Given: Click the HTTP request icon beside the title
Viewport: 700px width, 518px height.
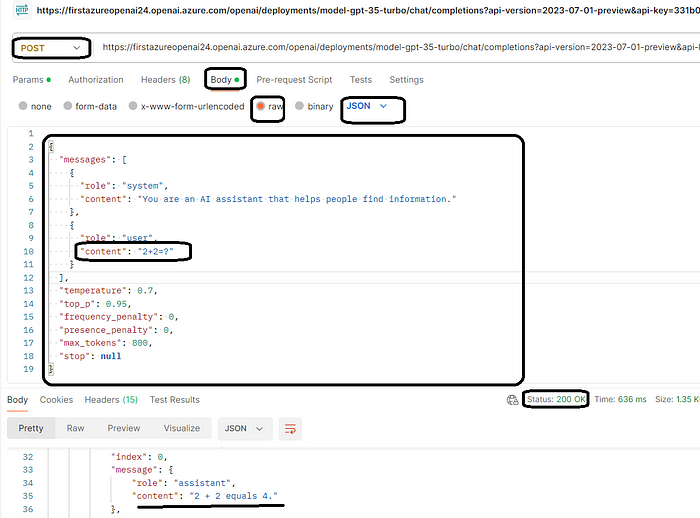Looking at the screenshot, I should (x=22, y=9).
